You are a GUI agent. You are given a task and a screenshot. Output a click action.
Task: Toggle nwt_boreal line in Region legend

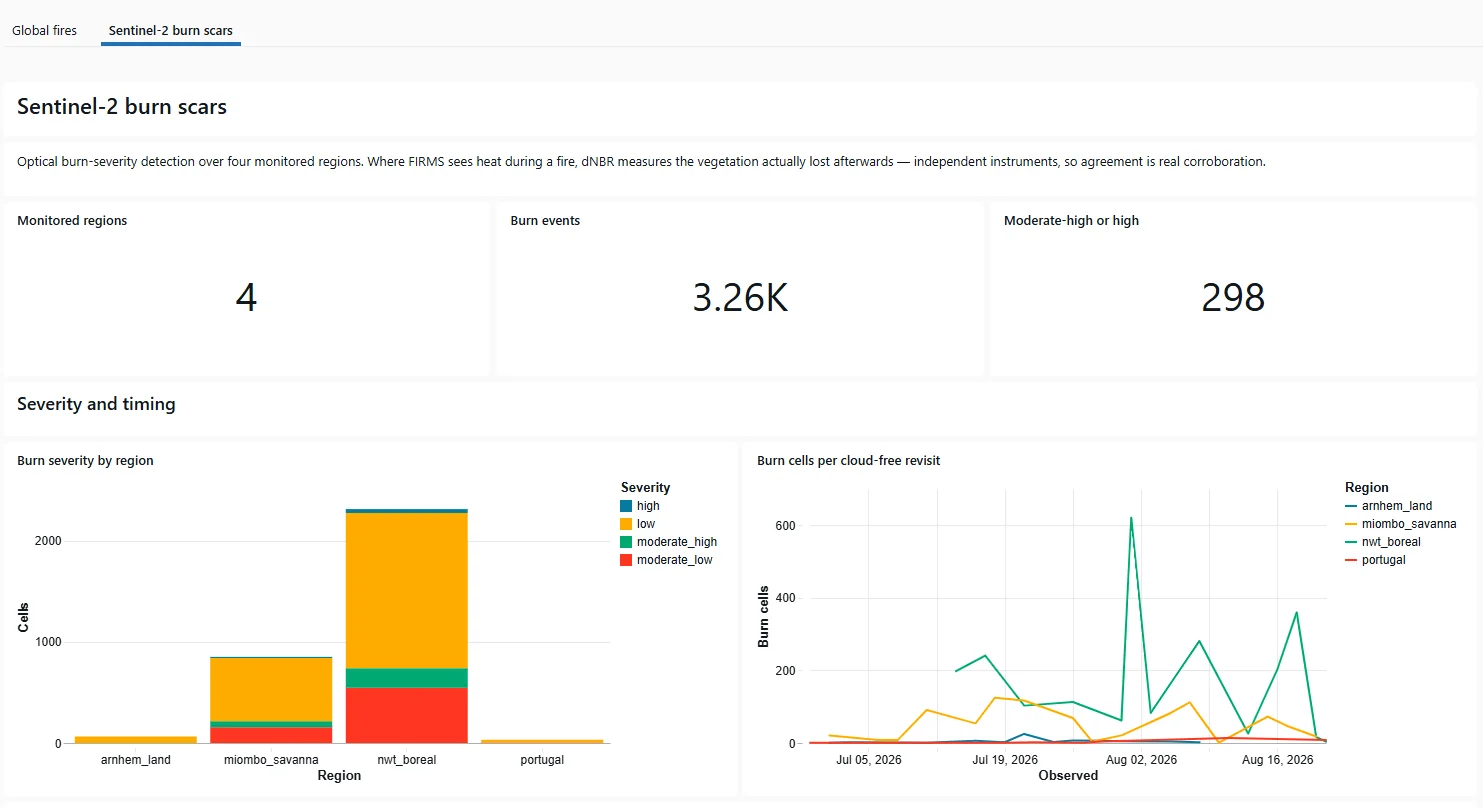click(x=1383, y=542)
